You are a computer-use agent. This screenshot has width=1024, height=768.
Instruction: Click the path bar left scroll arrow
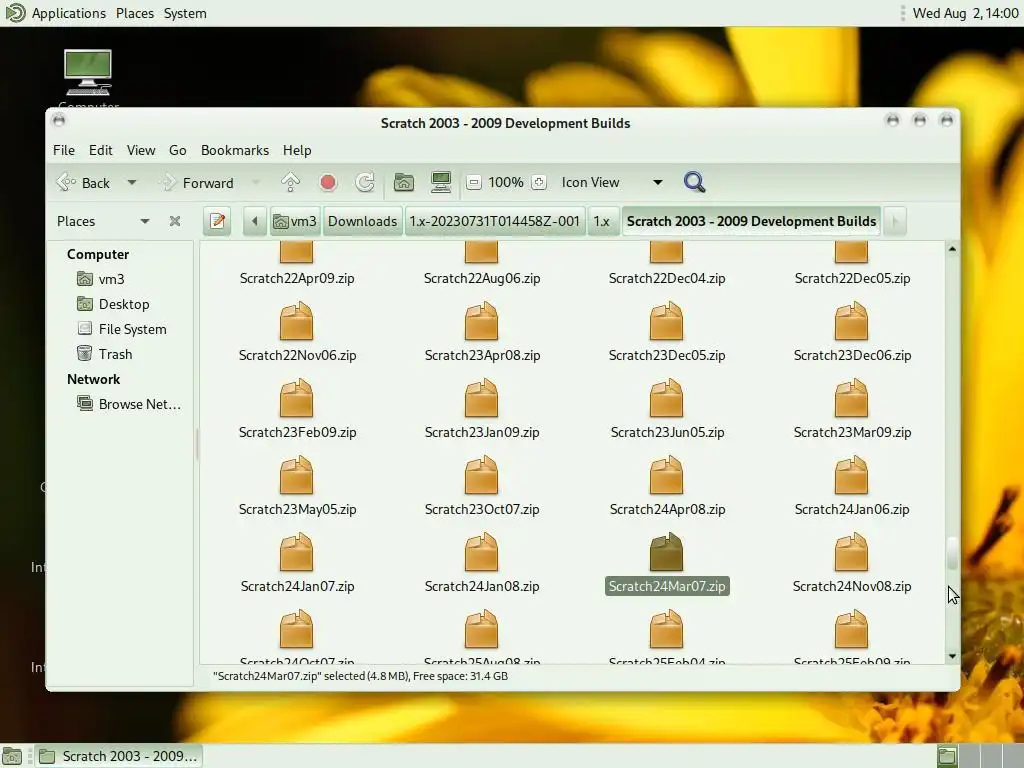pos(255,221)
